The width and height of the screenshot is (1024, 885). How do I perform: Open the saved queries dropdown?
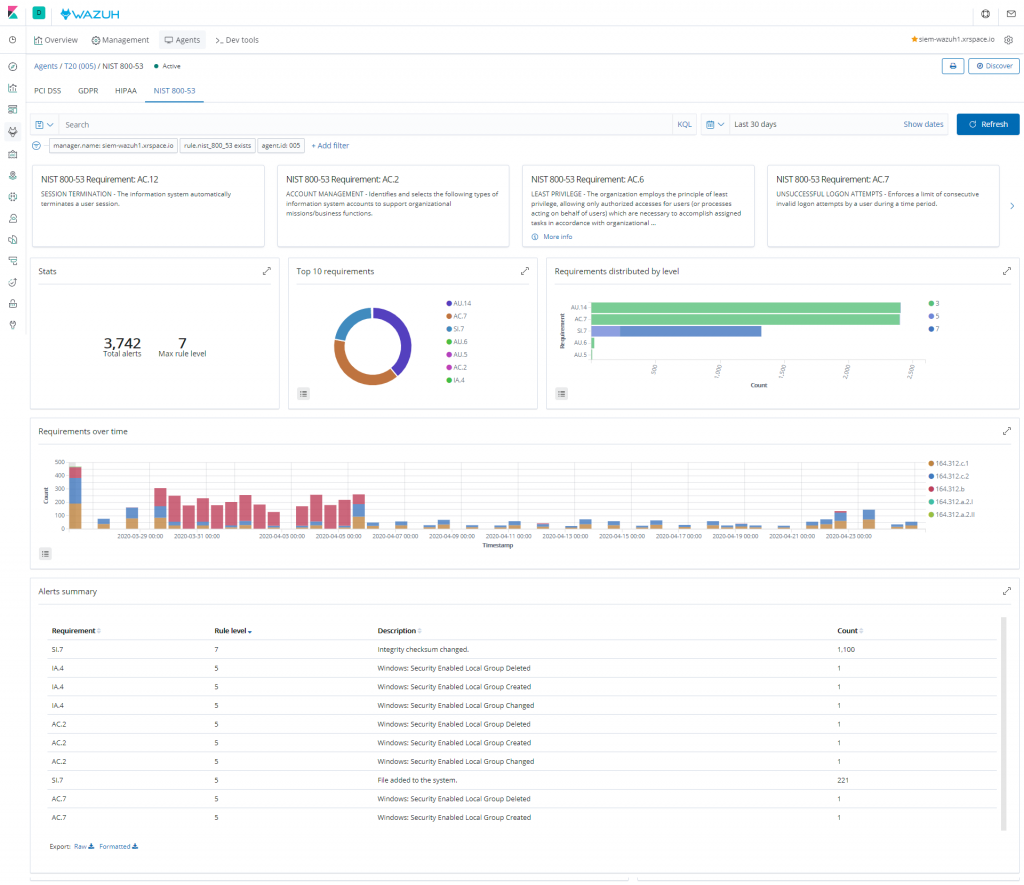click(44, 125)
